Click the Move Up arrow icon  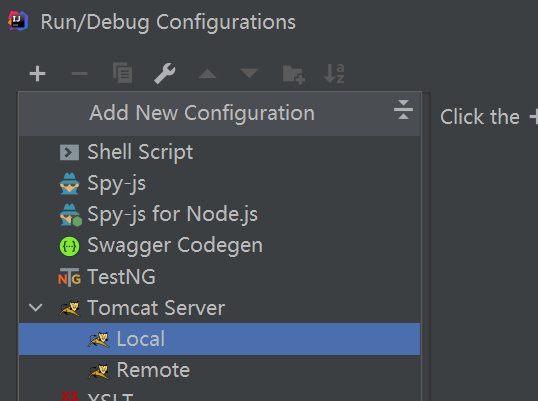click(207, 74)
